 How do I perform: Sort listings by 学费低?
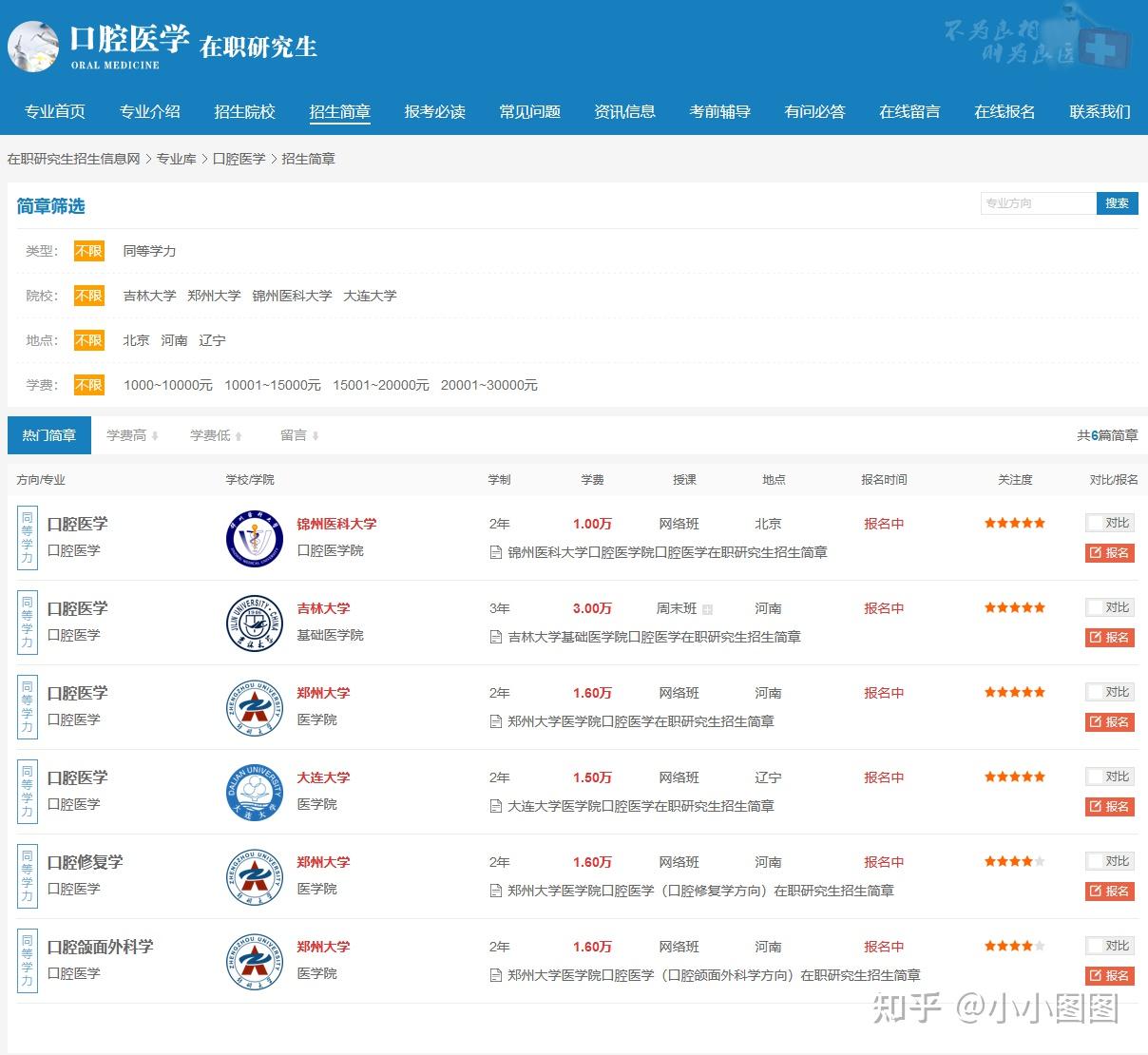click(216, 435)
